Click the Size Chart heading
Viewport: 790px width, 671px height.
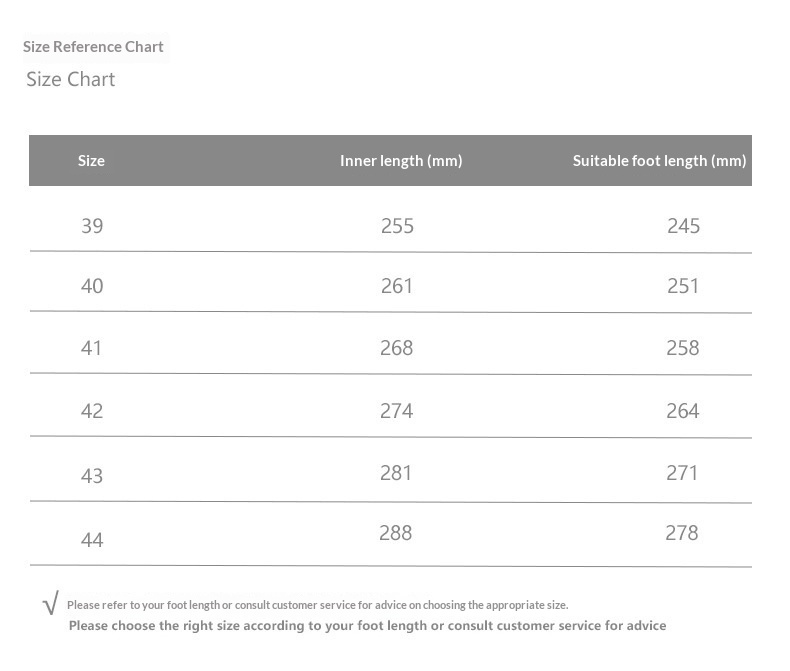coord(71,79)
